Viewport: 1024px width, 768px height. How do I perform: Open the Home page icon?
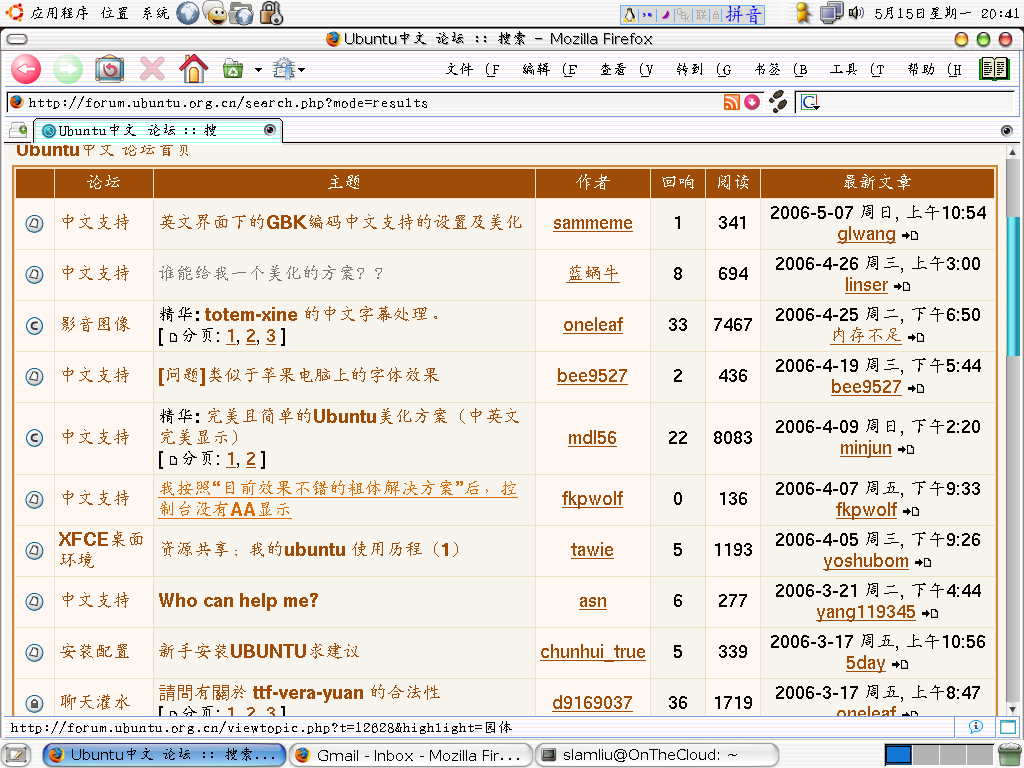click(x=193, y=69)
